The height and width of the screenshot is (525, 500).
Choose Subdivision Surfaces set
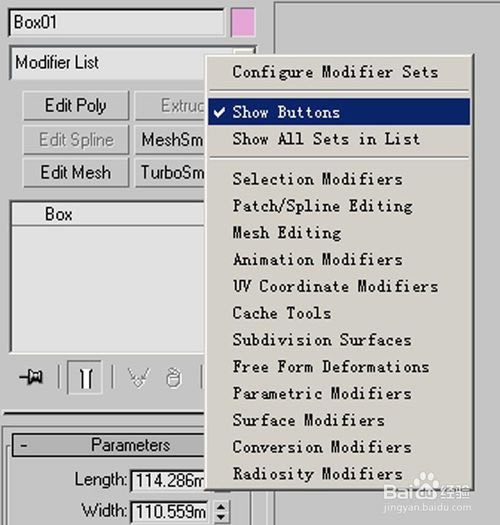click(x=339, y=340)
